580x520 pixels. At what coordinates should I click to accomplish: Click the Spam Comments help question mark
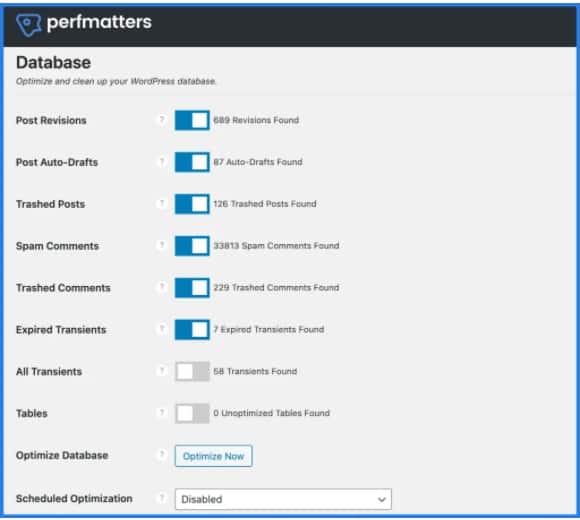point(162,245)
